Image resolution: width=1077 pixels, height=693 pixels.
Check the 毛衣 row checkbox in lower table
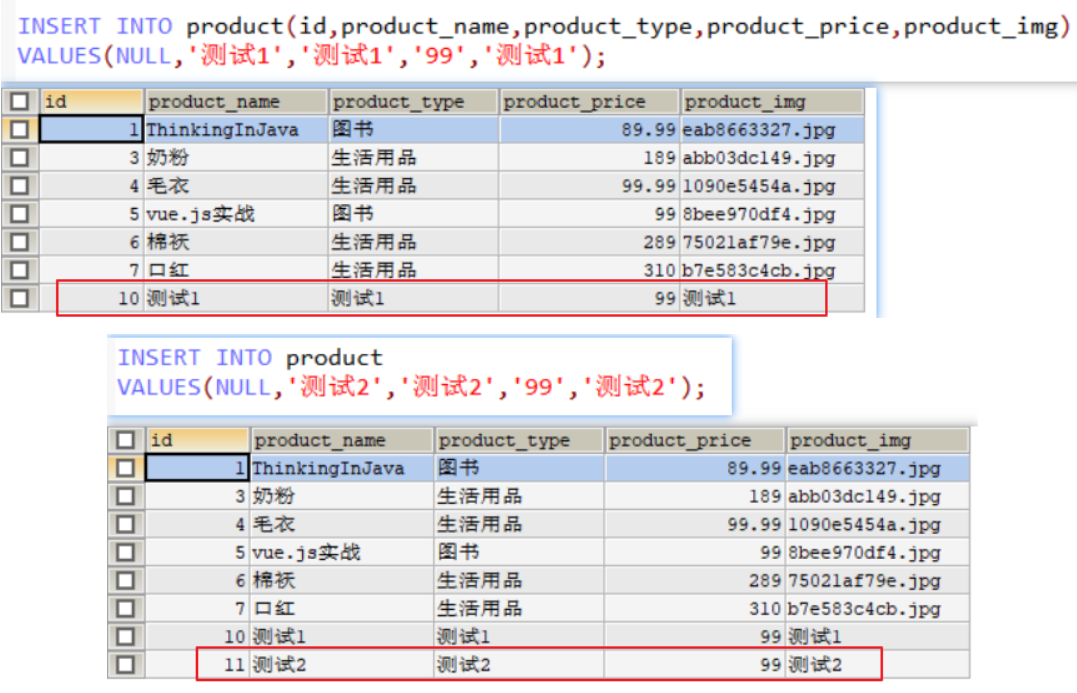125,525
